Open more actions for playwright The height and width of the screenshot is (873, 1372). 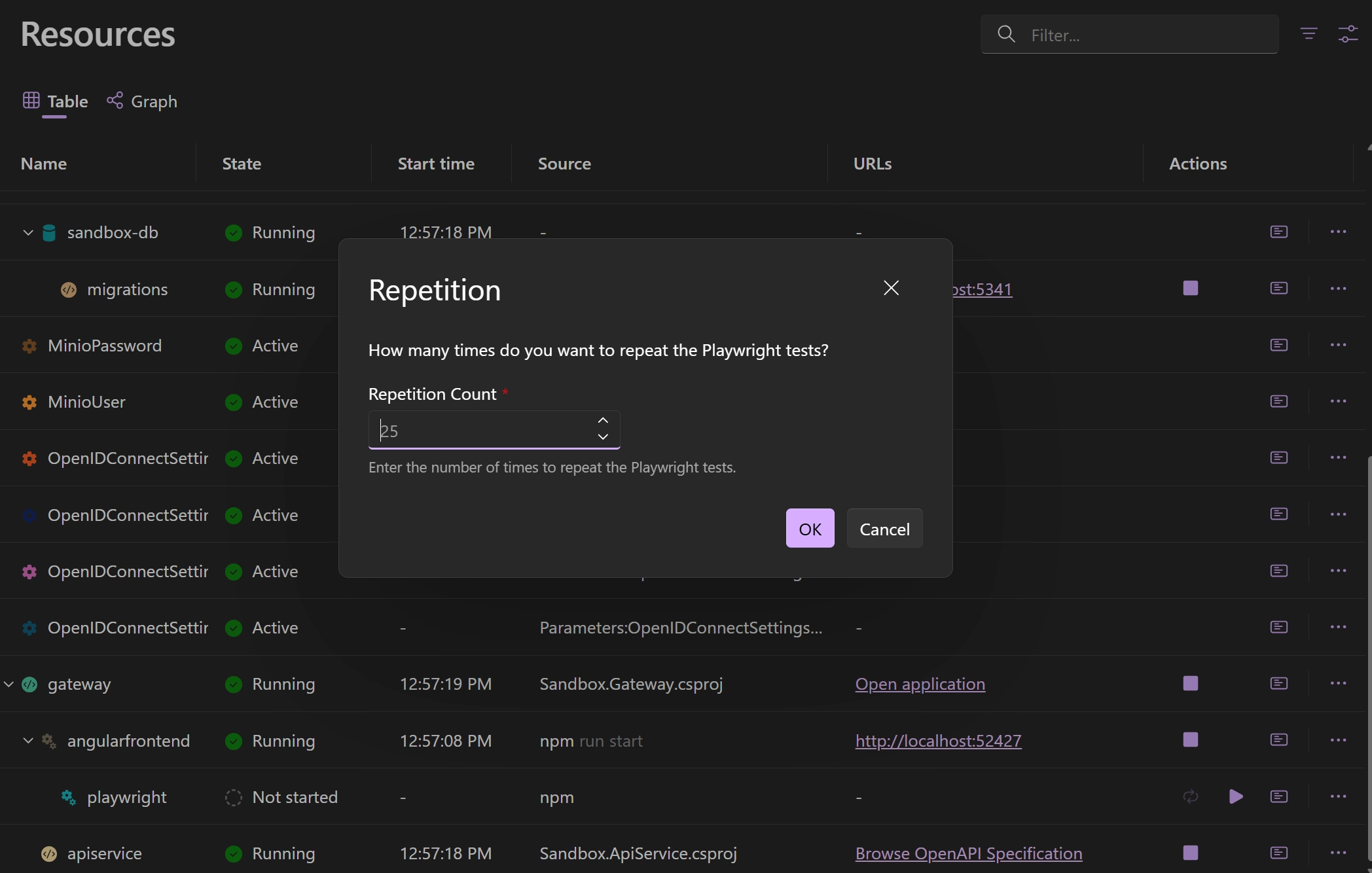(1338, 796)
